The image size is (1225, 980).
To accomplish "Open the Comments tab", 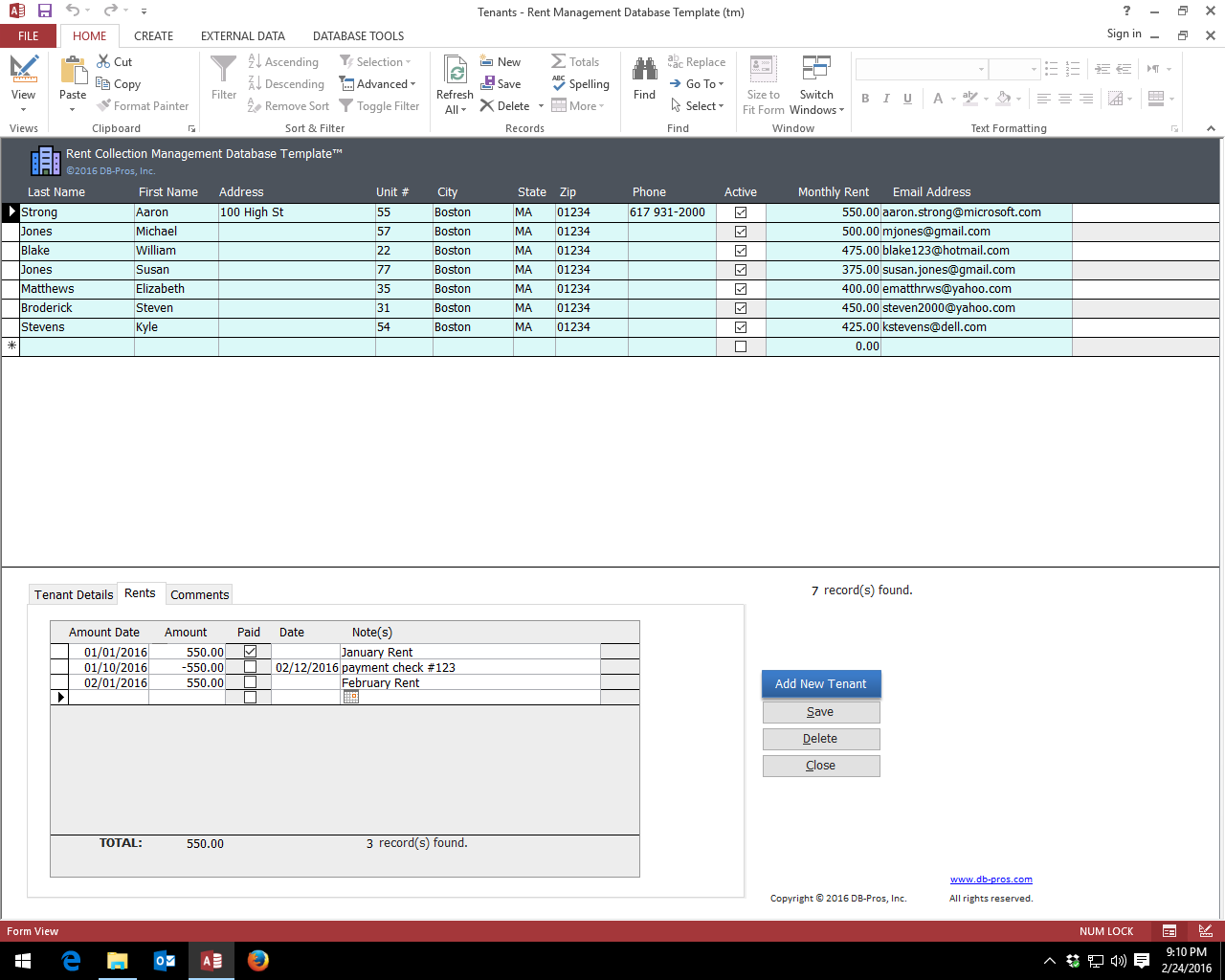I will point(199,594).
